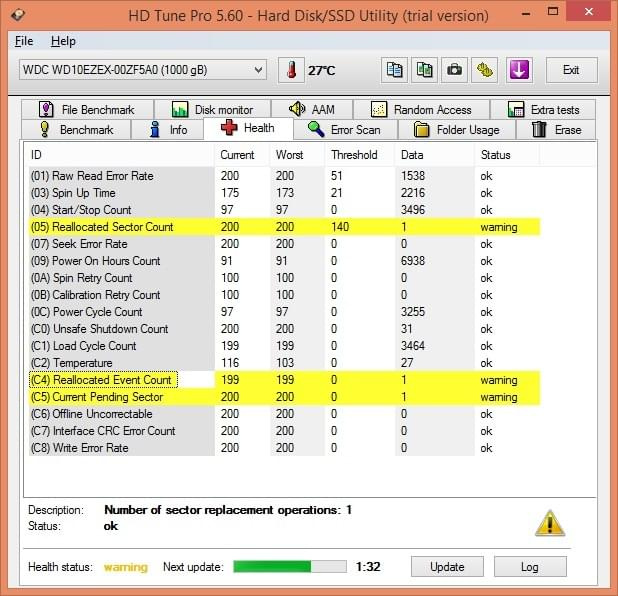Select the (C8) Write Error Rate row
Image resolution: width=618 pixels, height=596 pixels.
tap(285, 448)
